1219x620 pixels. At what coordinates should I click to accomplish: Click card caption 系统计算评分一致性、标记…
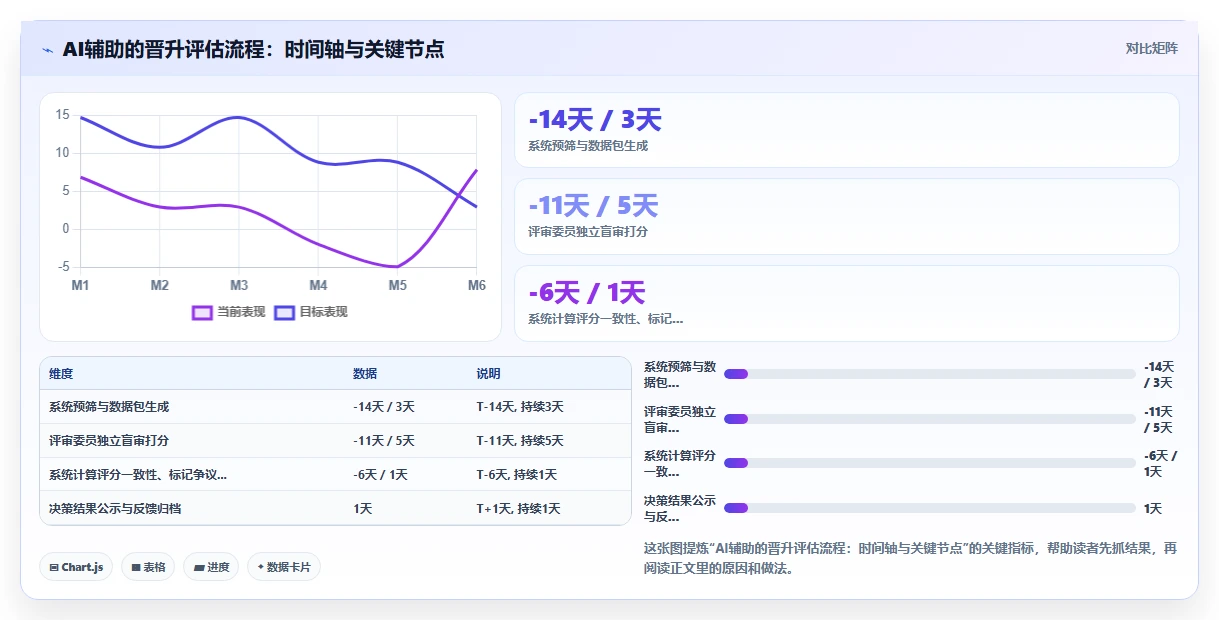pos(606,319)
